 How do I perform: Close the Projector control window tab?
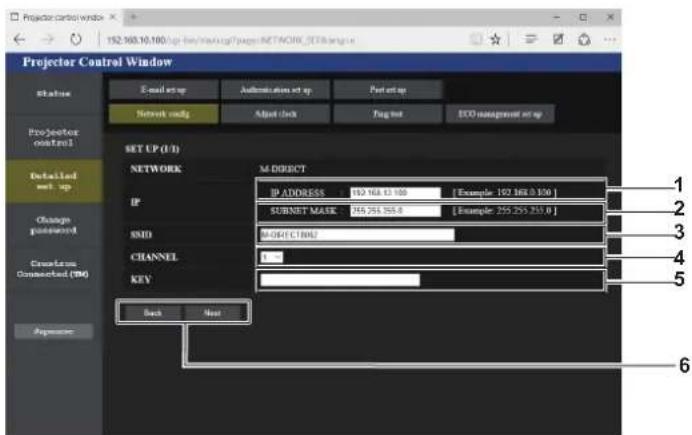point(113,17)
